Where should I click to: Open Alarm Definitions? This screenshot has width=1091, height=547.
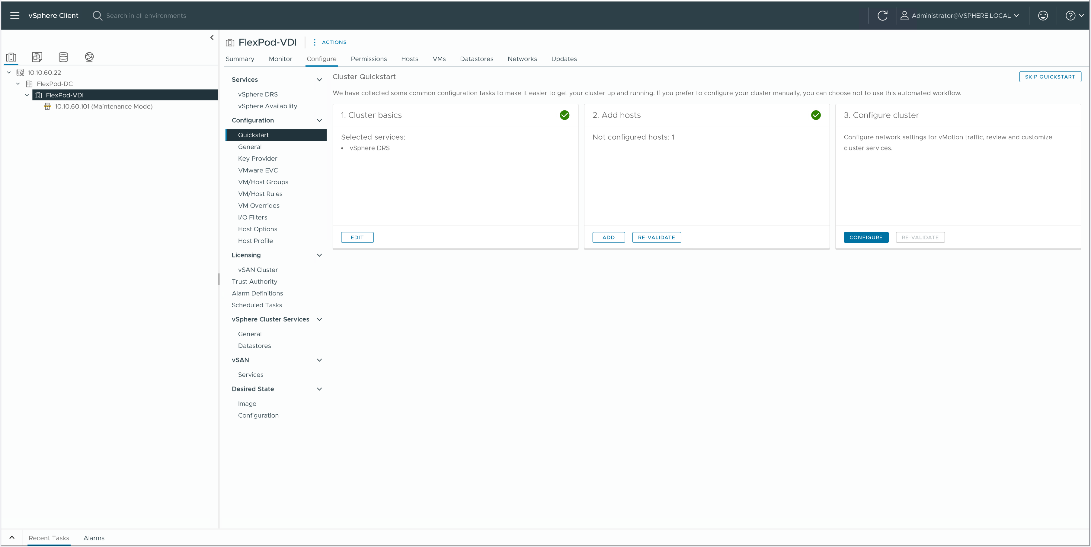point(257,294)
